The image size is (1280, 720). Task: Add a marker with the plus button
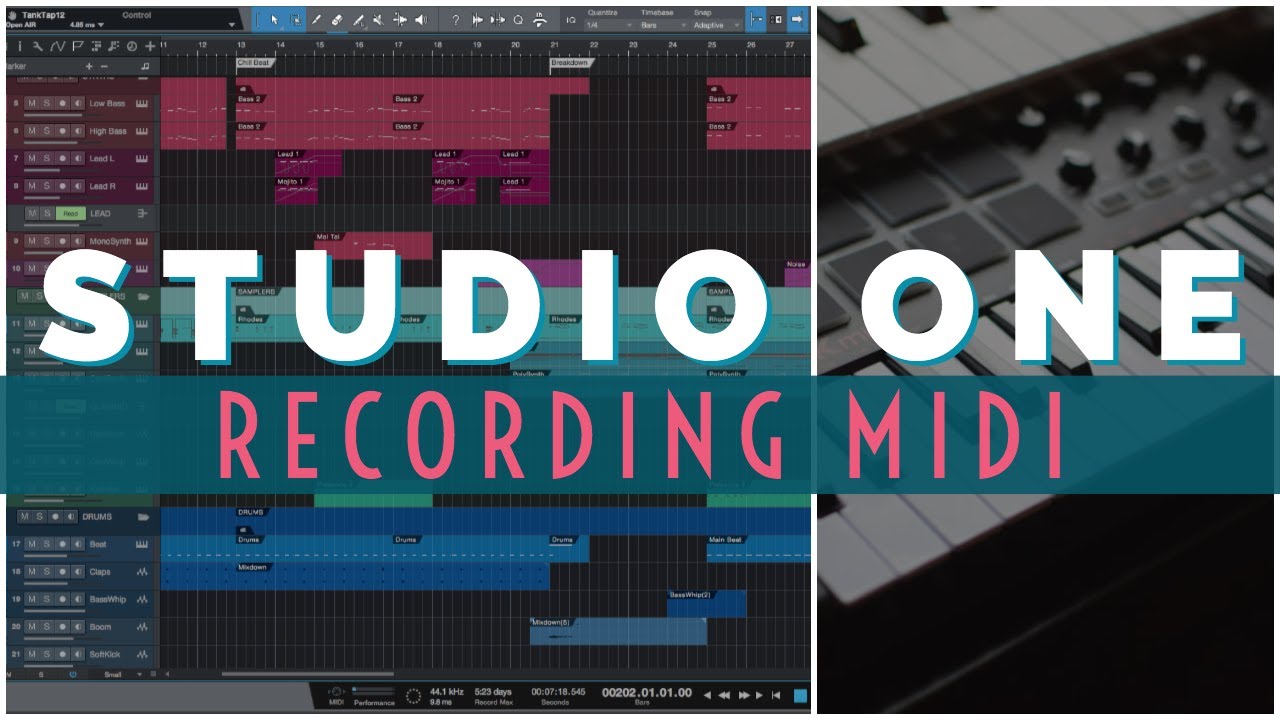click(x=89, y=66)
